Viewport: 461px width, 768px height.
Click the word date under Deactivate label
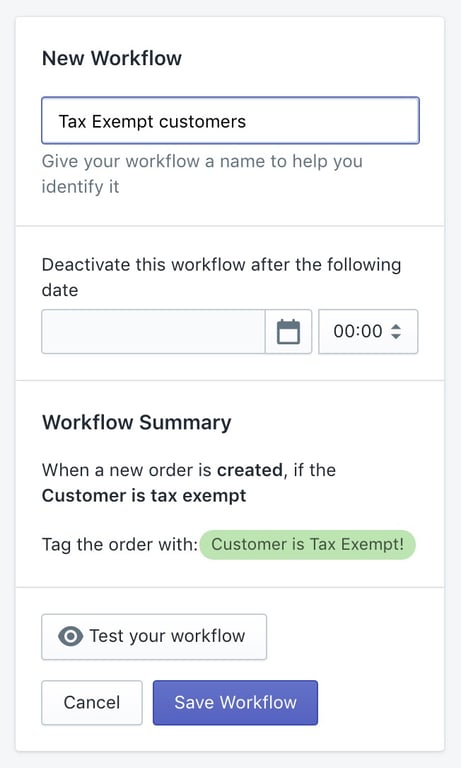coord(60,290)
